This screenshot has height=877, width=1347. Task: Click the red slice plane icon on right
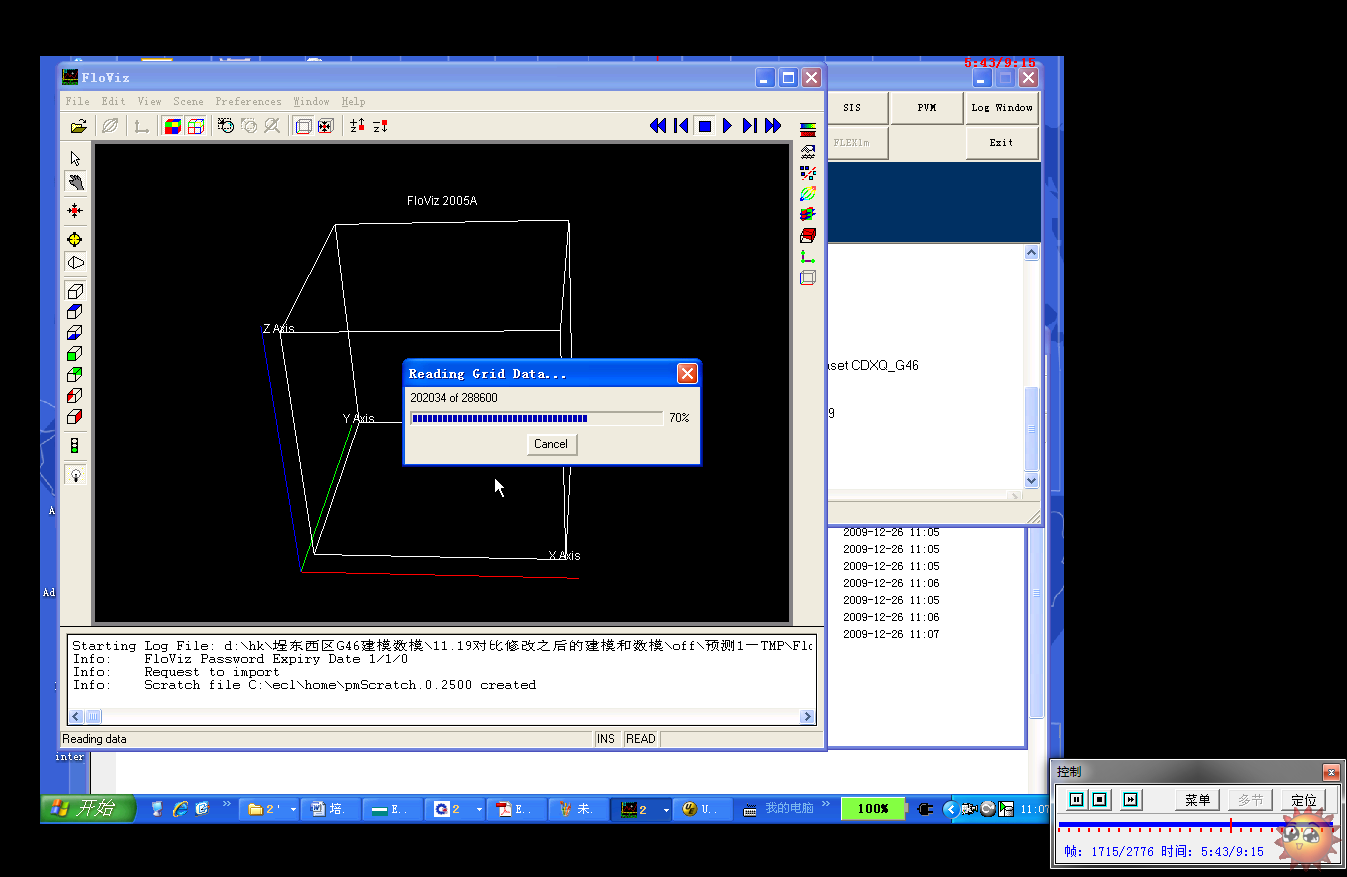[808, 236]
